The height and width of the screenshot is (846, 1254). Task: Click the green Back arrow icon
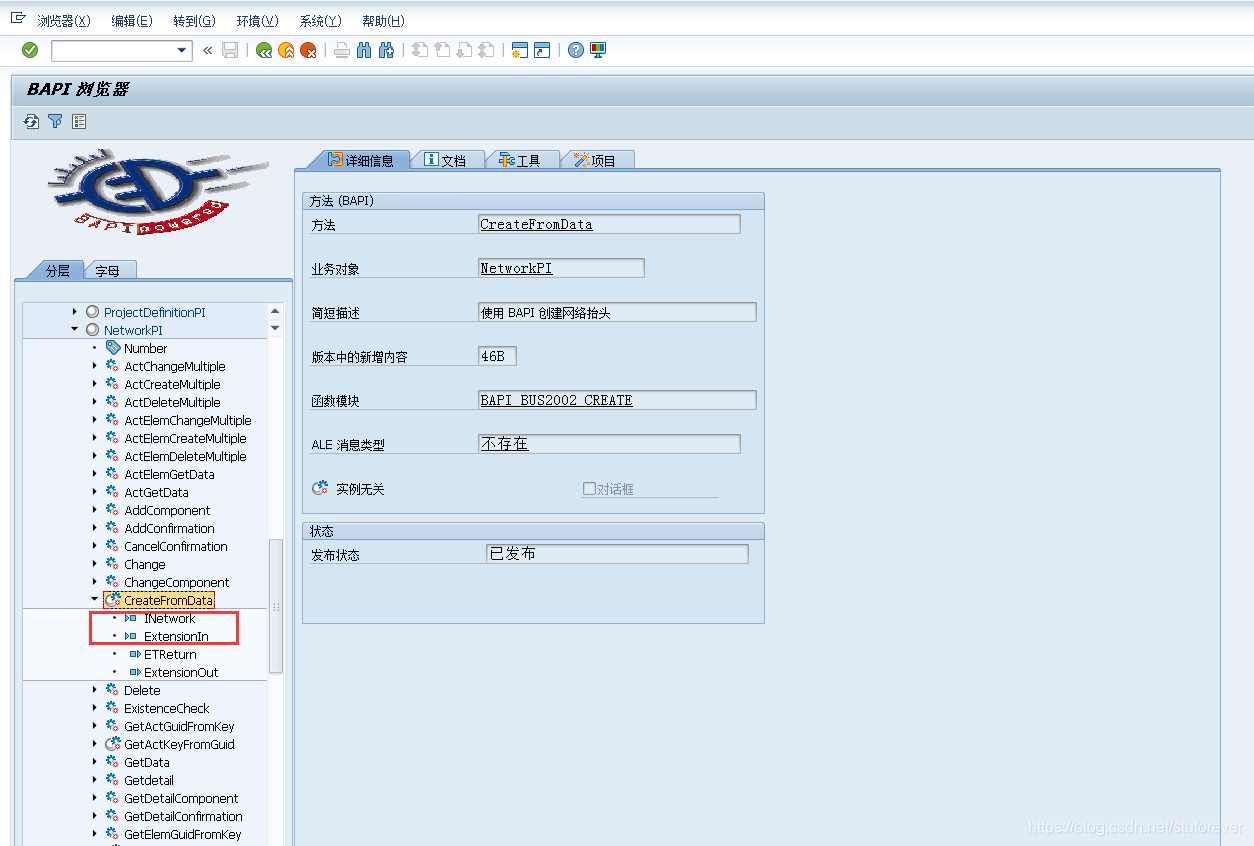[x=264, y=50]
